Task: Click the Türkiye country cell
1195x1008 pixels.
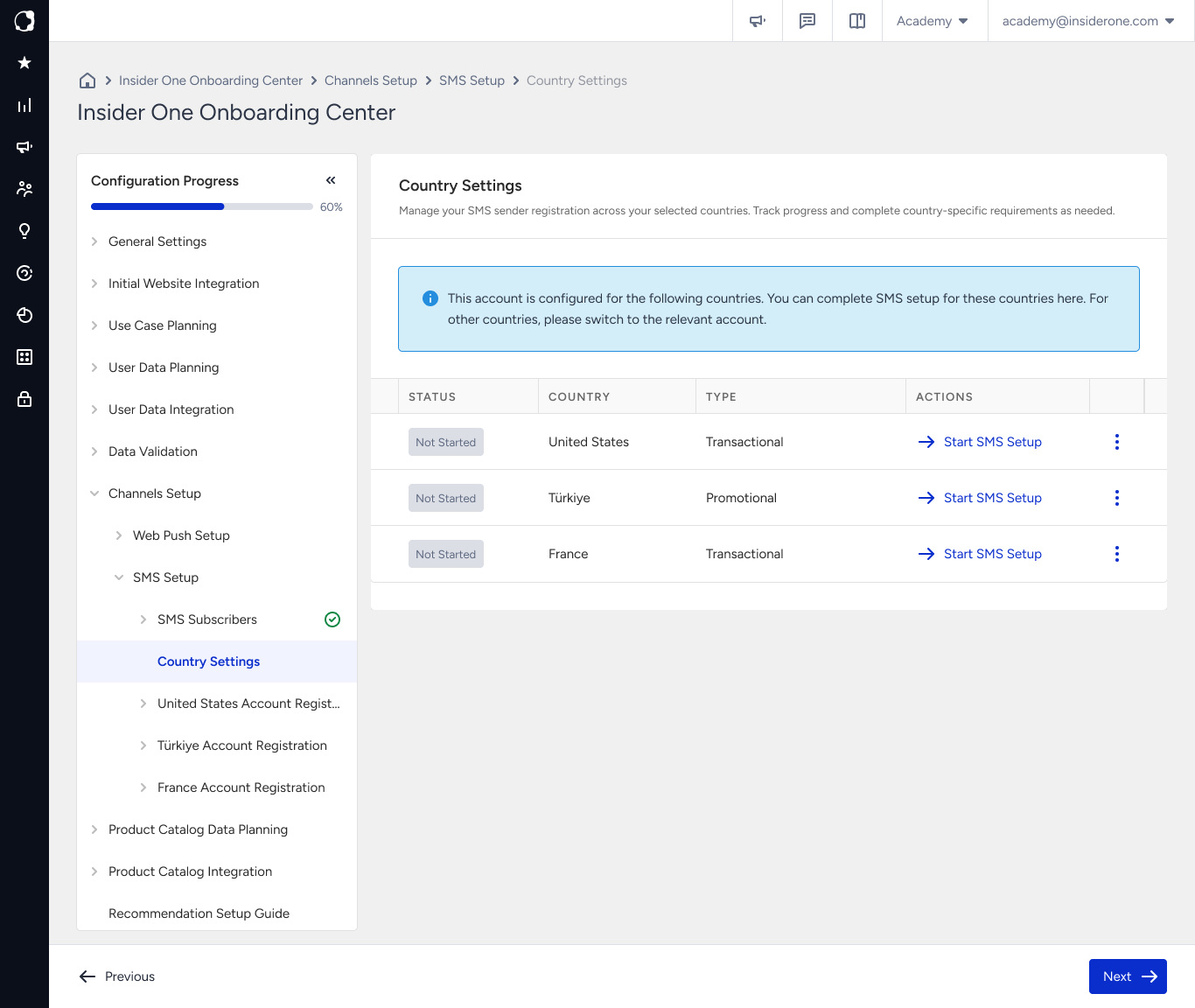Action: (570, 498)
